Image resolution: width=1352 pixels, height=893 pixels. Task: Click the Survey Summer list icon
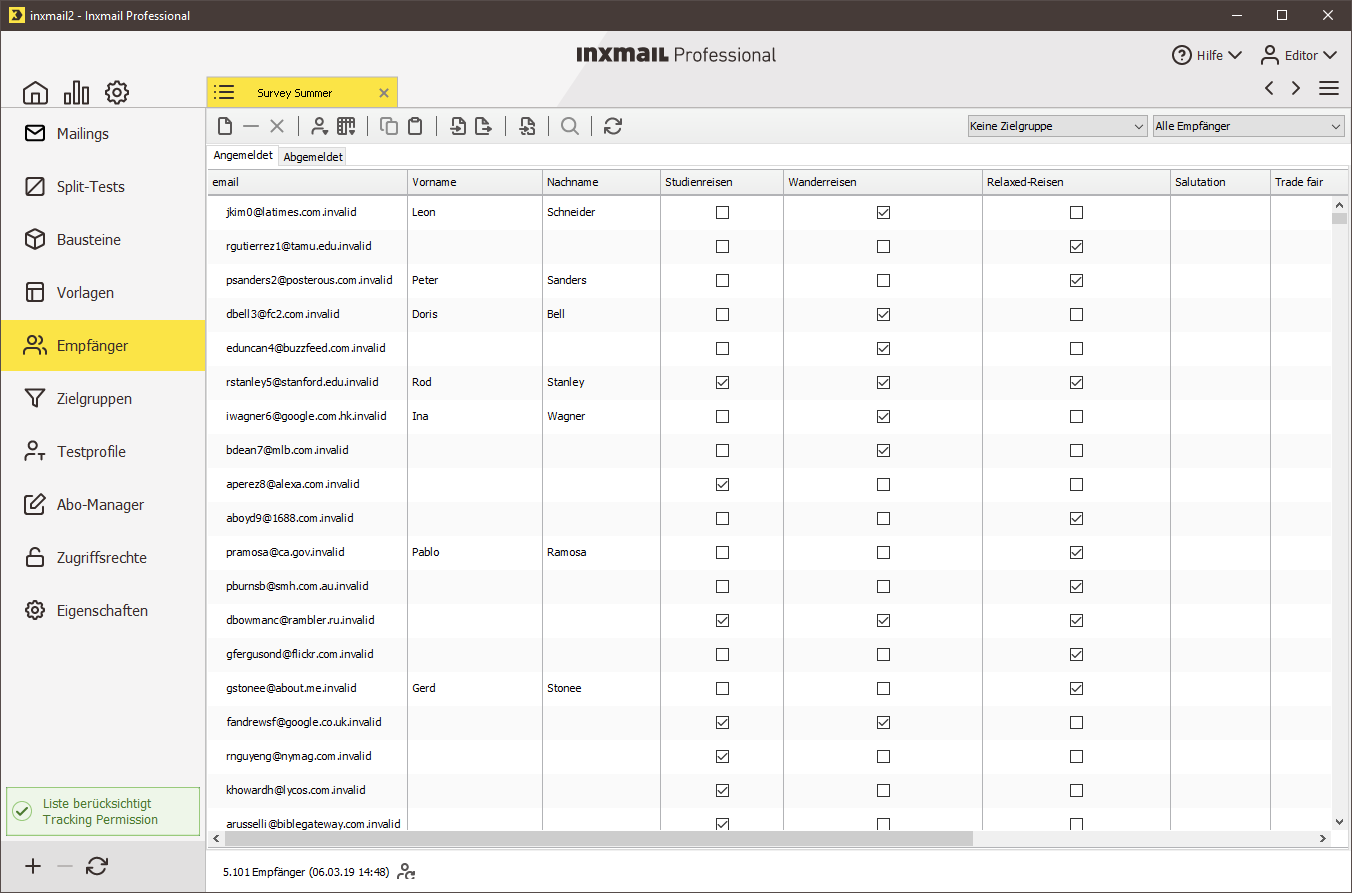224,93
